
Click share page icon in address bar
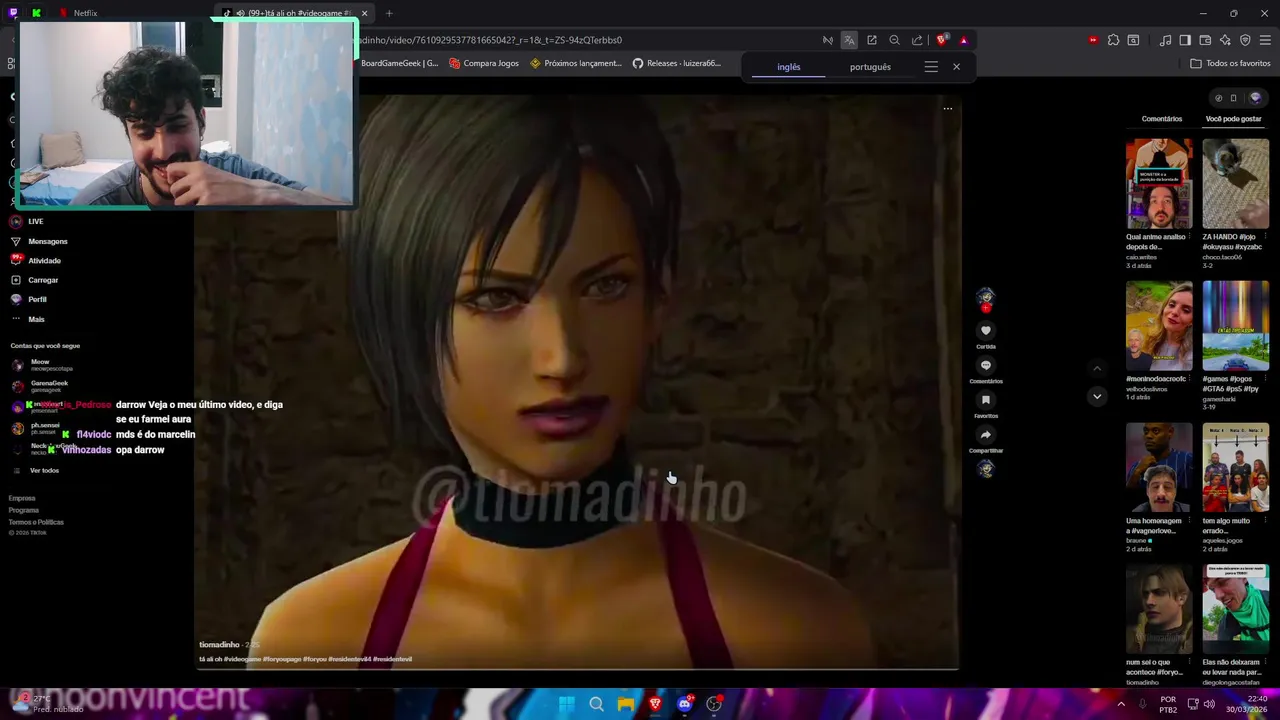pos(917,40)
